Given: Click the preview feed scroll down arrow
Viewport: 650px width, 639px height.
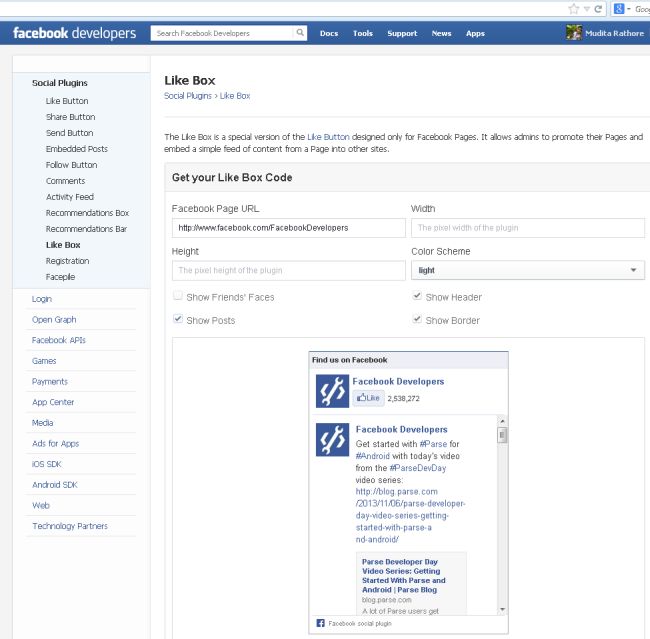Looking at the screenshot, I should pos(502,609).
